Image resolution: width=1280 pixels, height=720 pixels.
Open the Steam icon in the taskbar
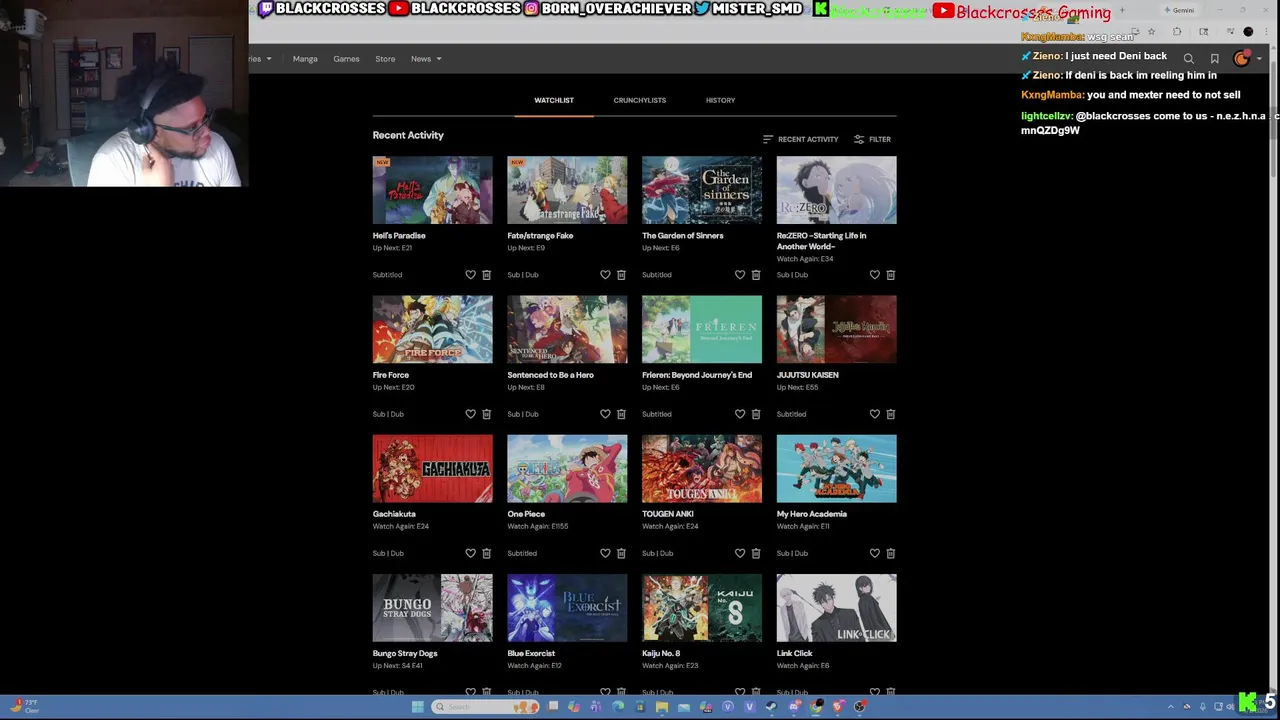click(771, 707)
